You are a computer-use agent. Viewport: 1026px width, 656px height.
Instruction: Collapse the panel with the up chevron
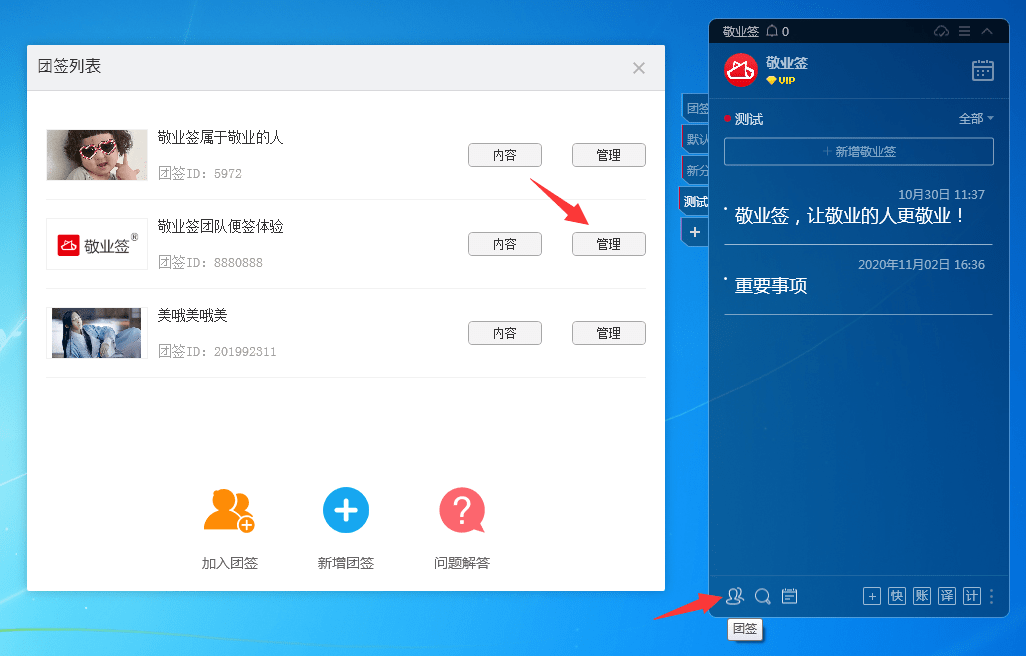pyautogui.click(x=987, y=31)
